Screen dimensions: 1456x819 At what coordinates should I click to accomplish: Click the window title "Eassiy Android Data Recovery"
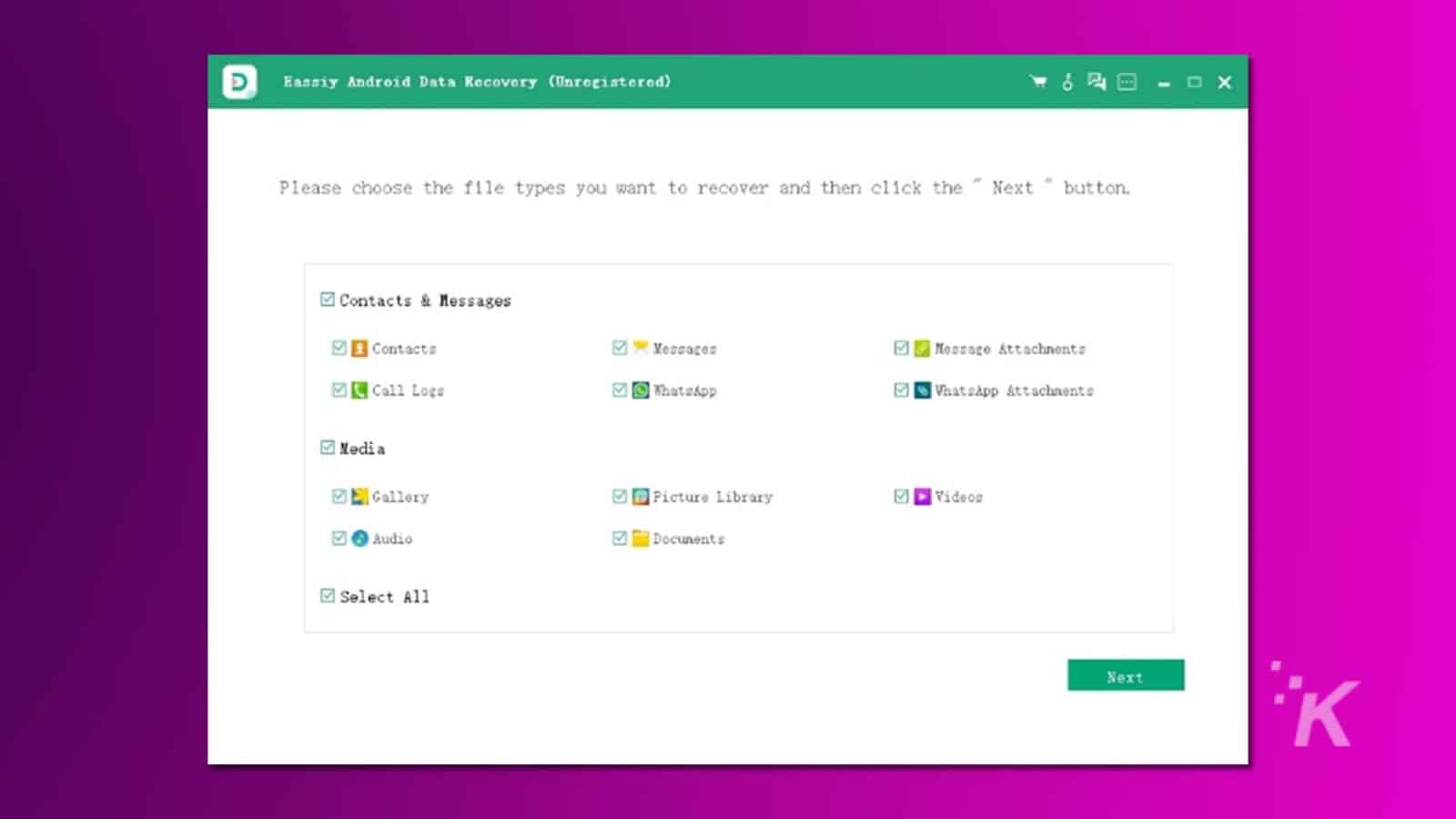click(x=410, y=82)
